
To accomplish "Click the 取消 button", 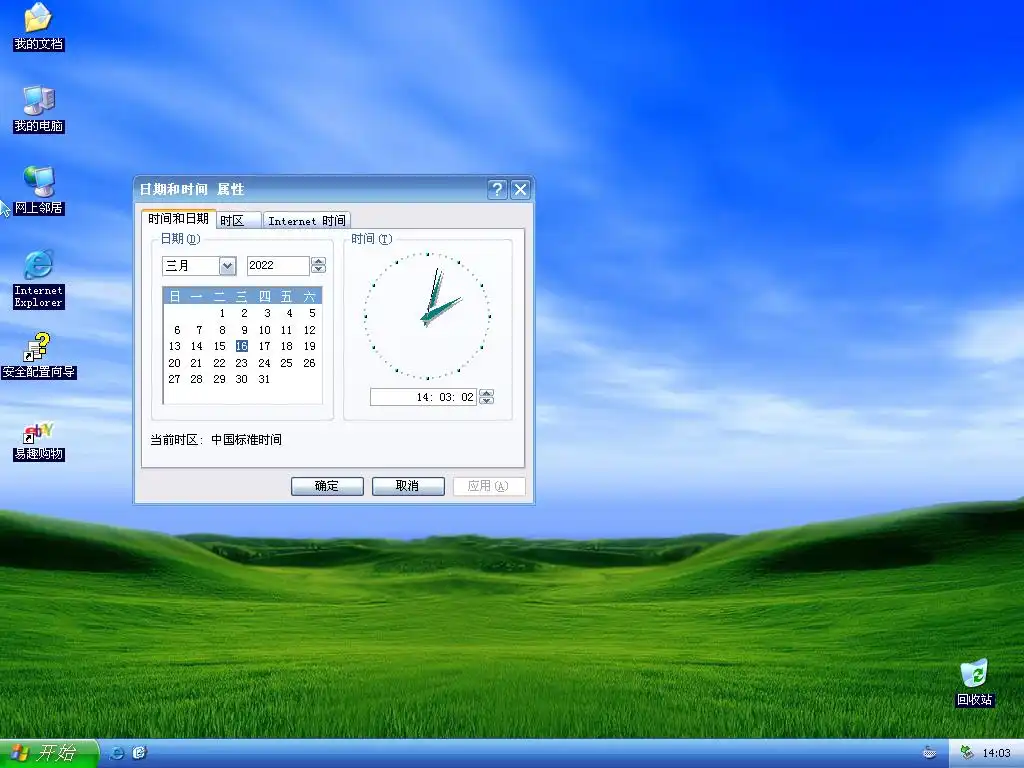I will click(x=408, y=486).
